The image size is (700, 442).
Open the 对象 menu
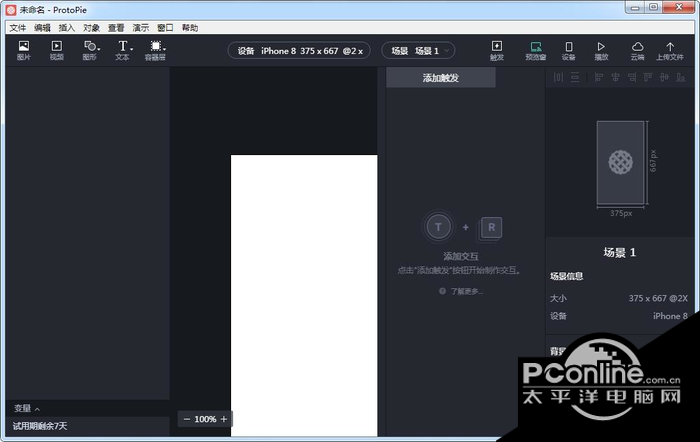tap(92, 28)
